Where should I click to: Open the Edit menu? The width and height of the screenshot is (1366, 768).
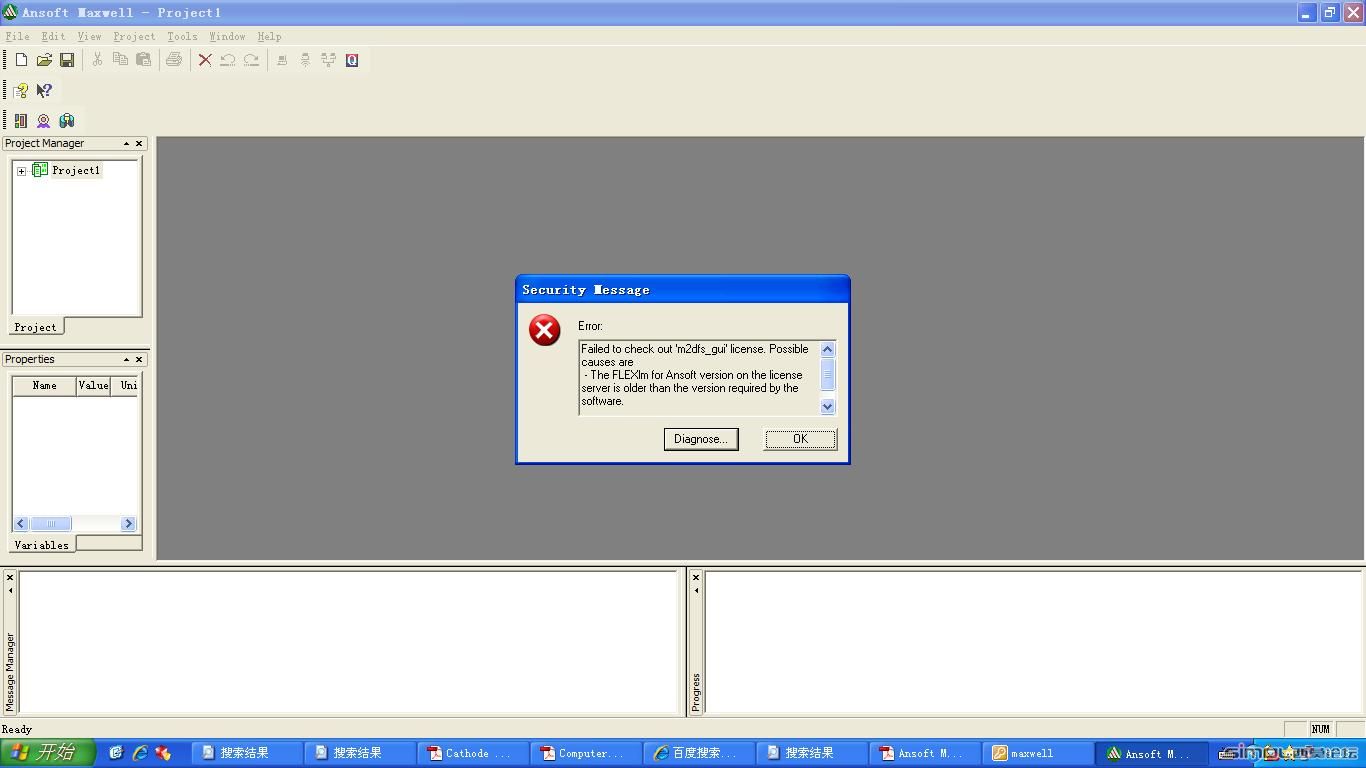point(53,36)
